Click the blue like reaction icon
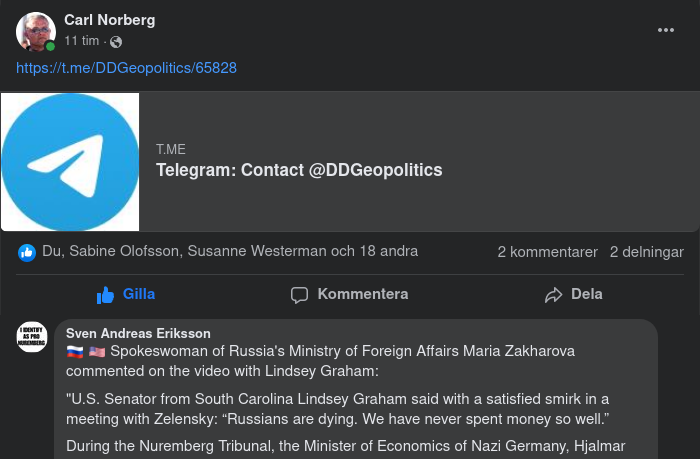 pos(27,252)
